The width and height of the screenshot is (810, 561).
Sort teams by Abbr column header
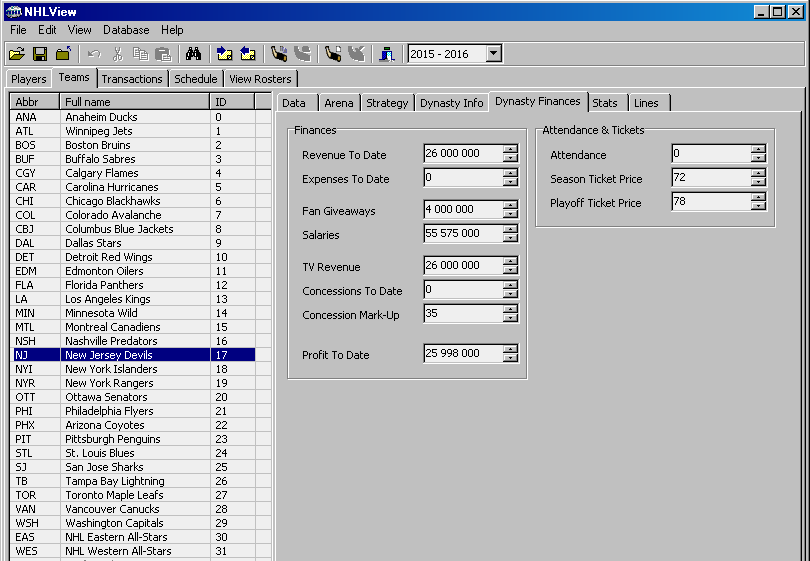click(x=35, y=102)
